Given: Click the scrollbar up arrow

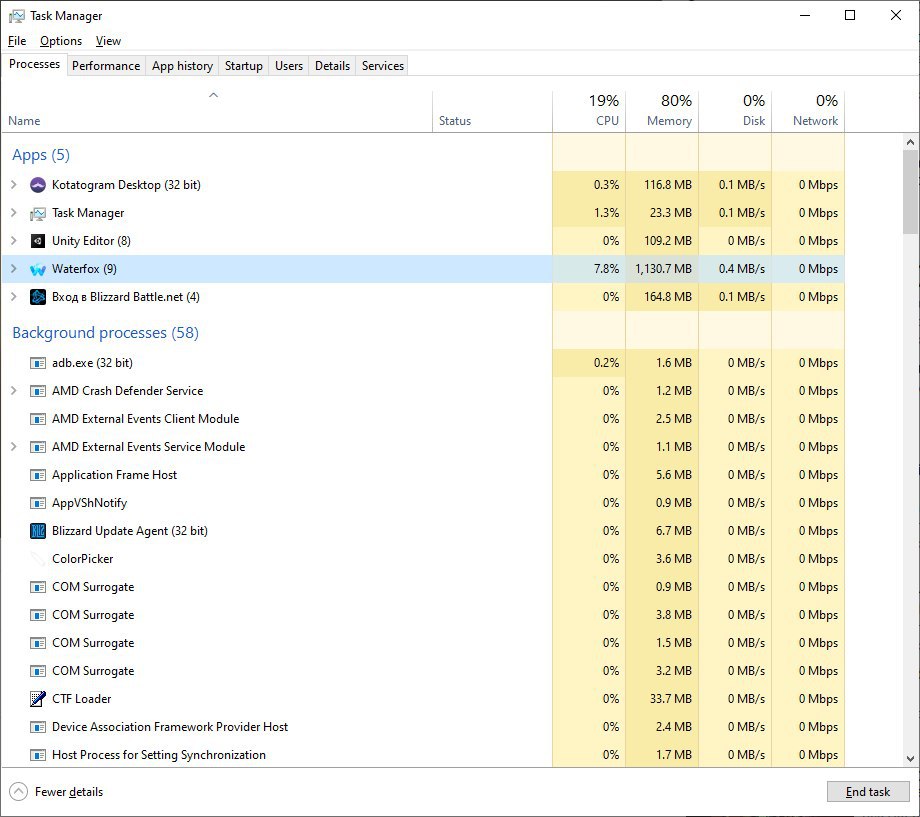Looking at the screenshot, I should tap(910, 142).
